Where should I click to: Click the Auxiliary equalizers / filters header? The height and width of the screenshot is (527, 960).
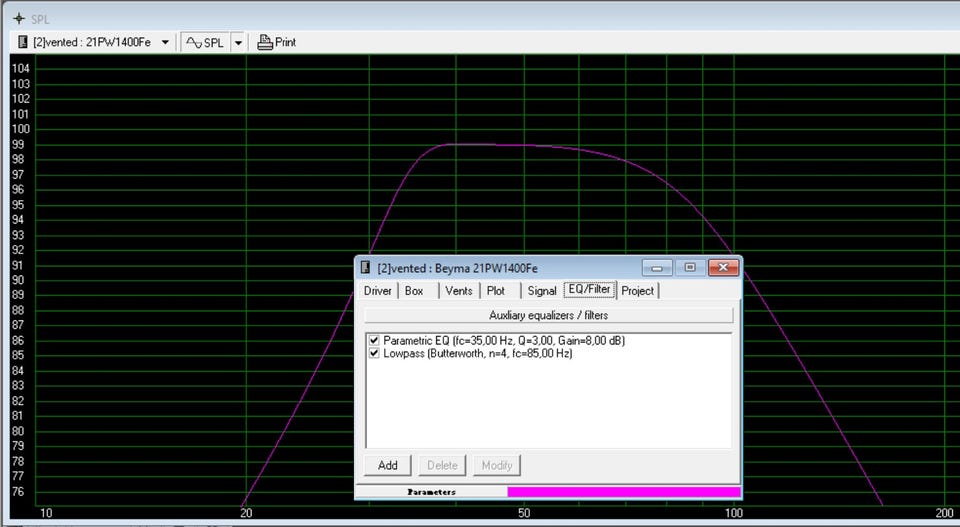coord(548,315)
